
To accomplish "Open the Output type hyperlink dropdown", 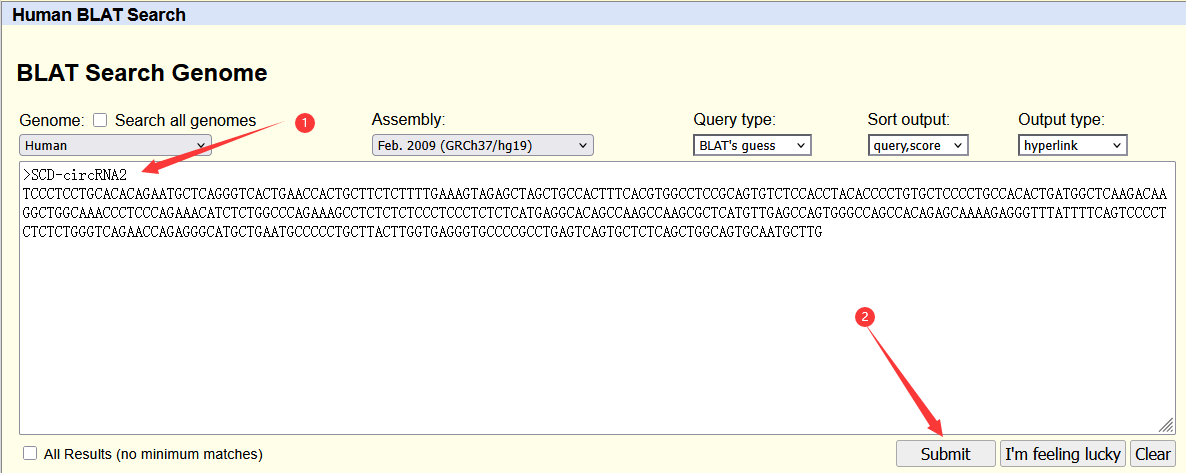I will coord(1072,145).
